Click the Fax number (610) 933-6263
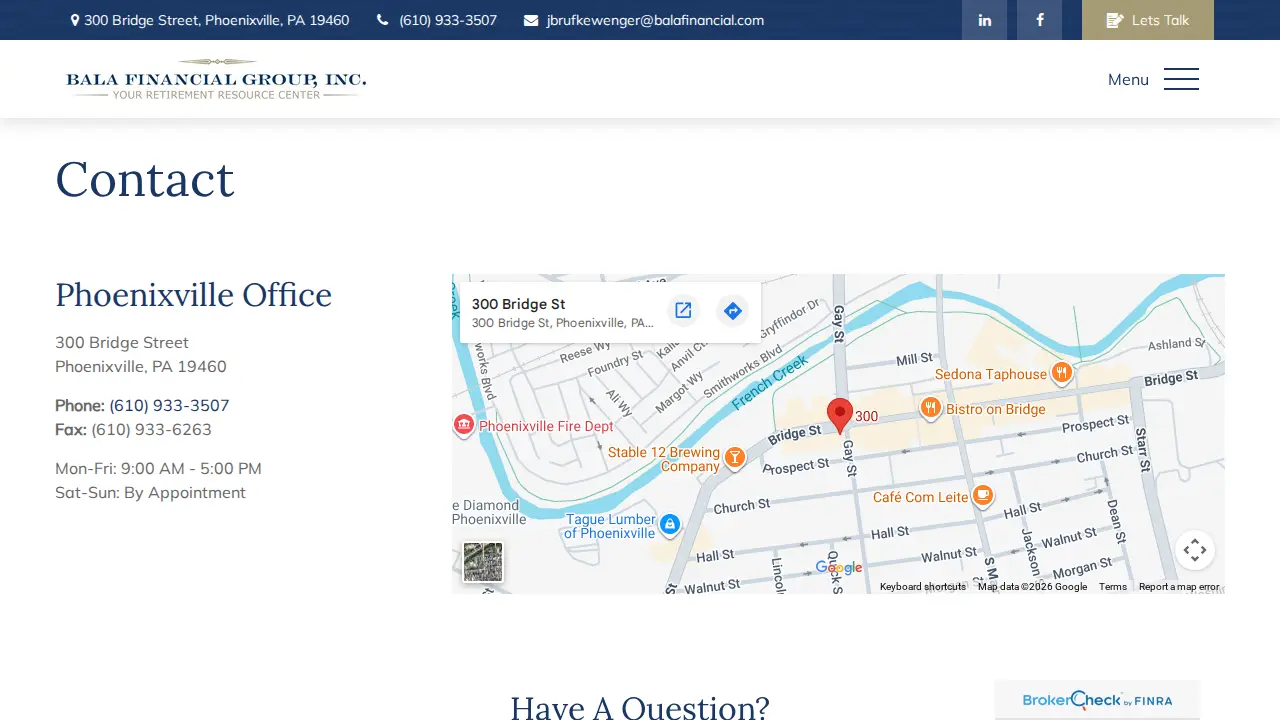 click(x=151, y=429)
